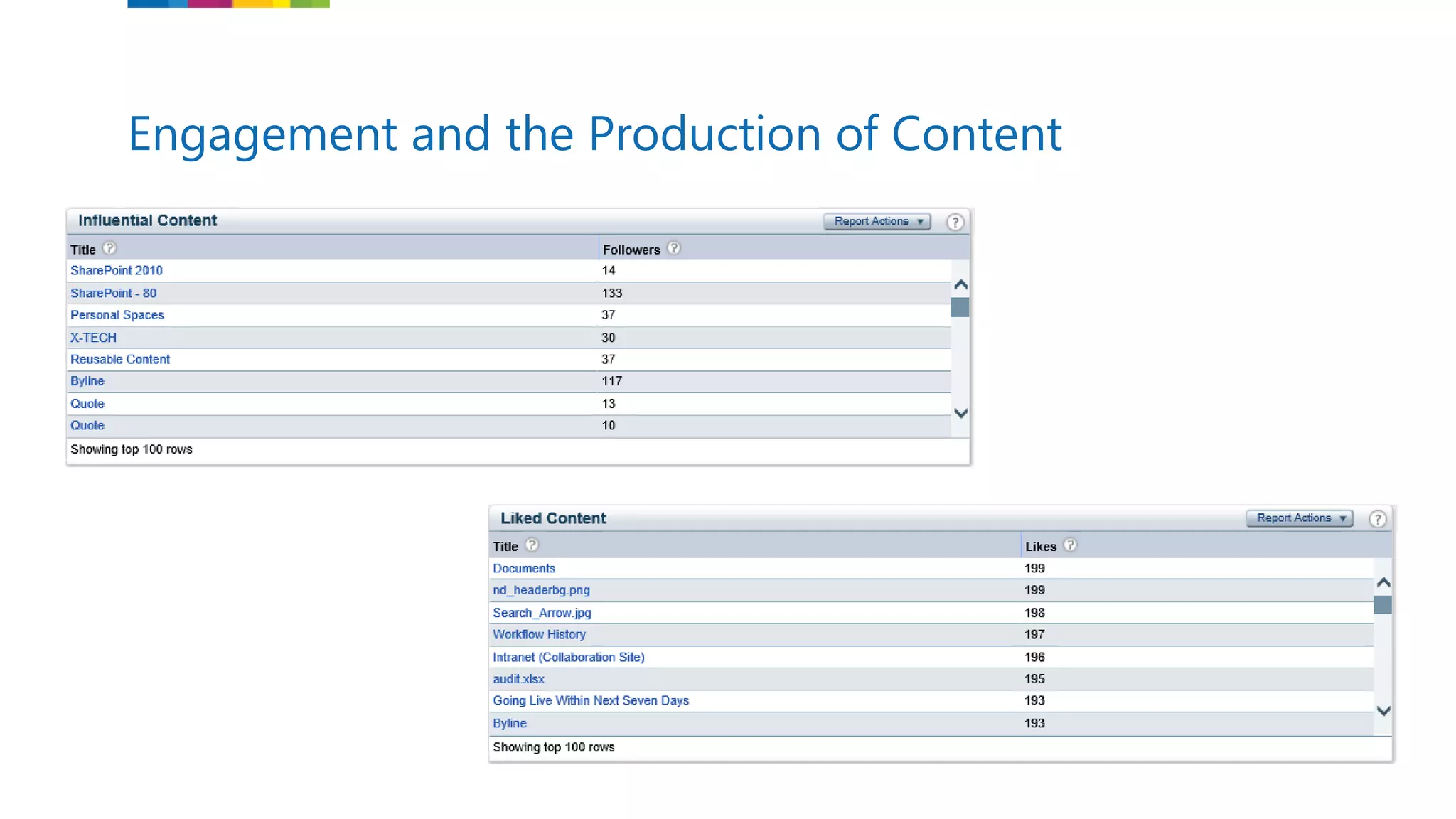Click the up arrow in the Liked Content scrollbar
1456x819 pixels.
(1383, 583)
